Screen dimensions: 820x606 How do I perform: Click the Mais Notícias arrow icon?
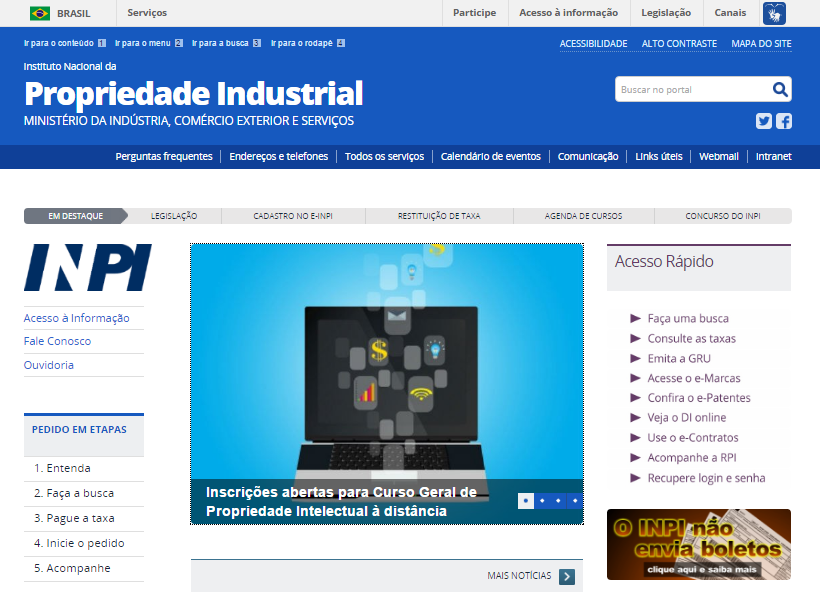pyautogui.click(x=567, y=576)
